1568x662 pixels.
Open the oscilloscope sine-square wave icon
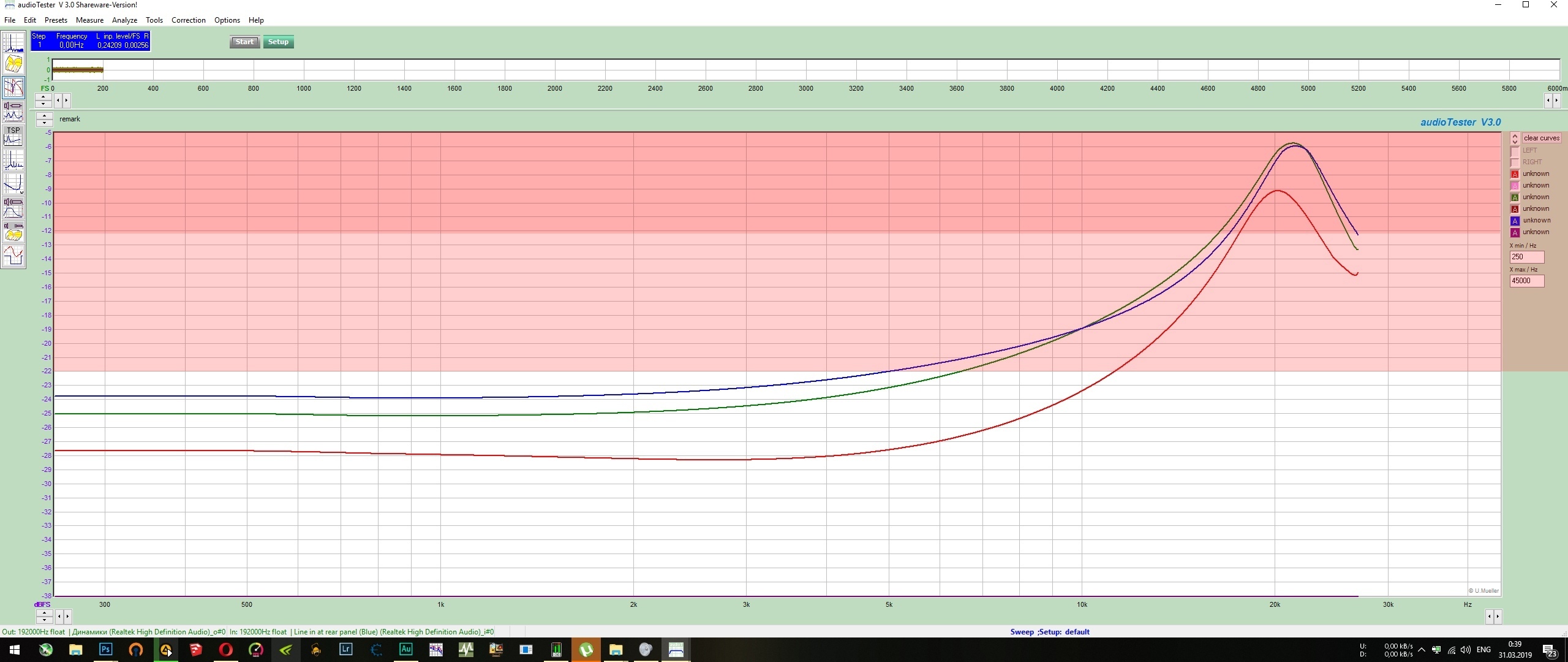(13, 255)
